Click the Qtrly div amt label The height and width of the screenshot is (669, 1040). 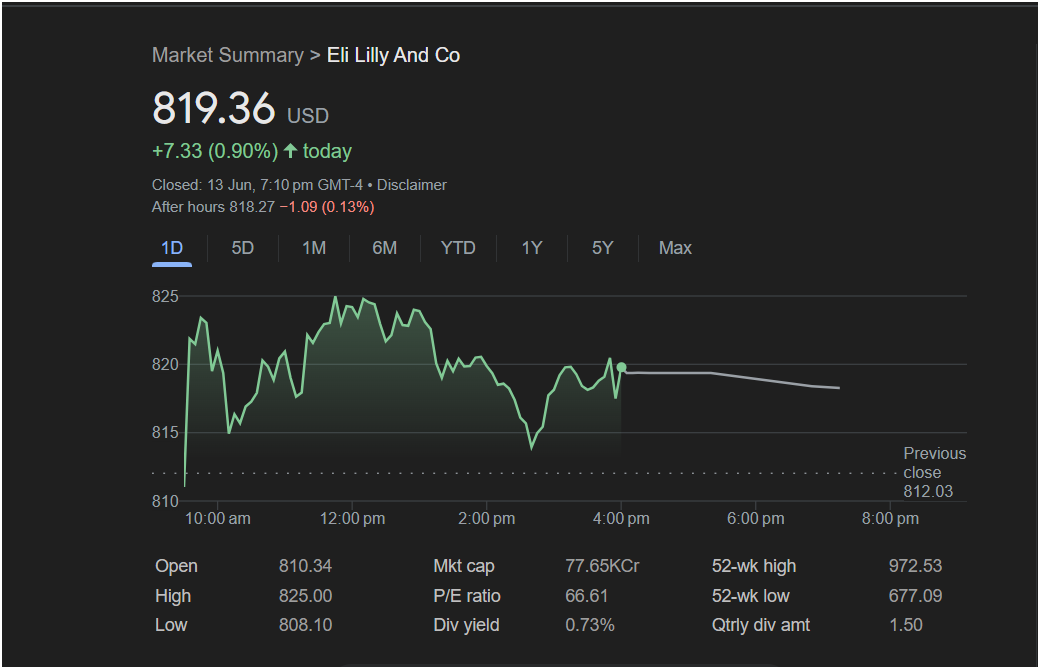coord(761,625)
